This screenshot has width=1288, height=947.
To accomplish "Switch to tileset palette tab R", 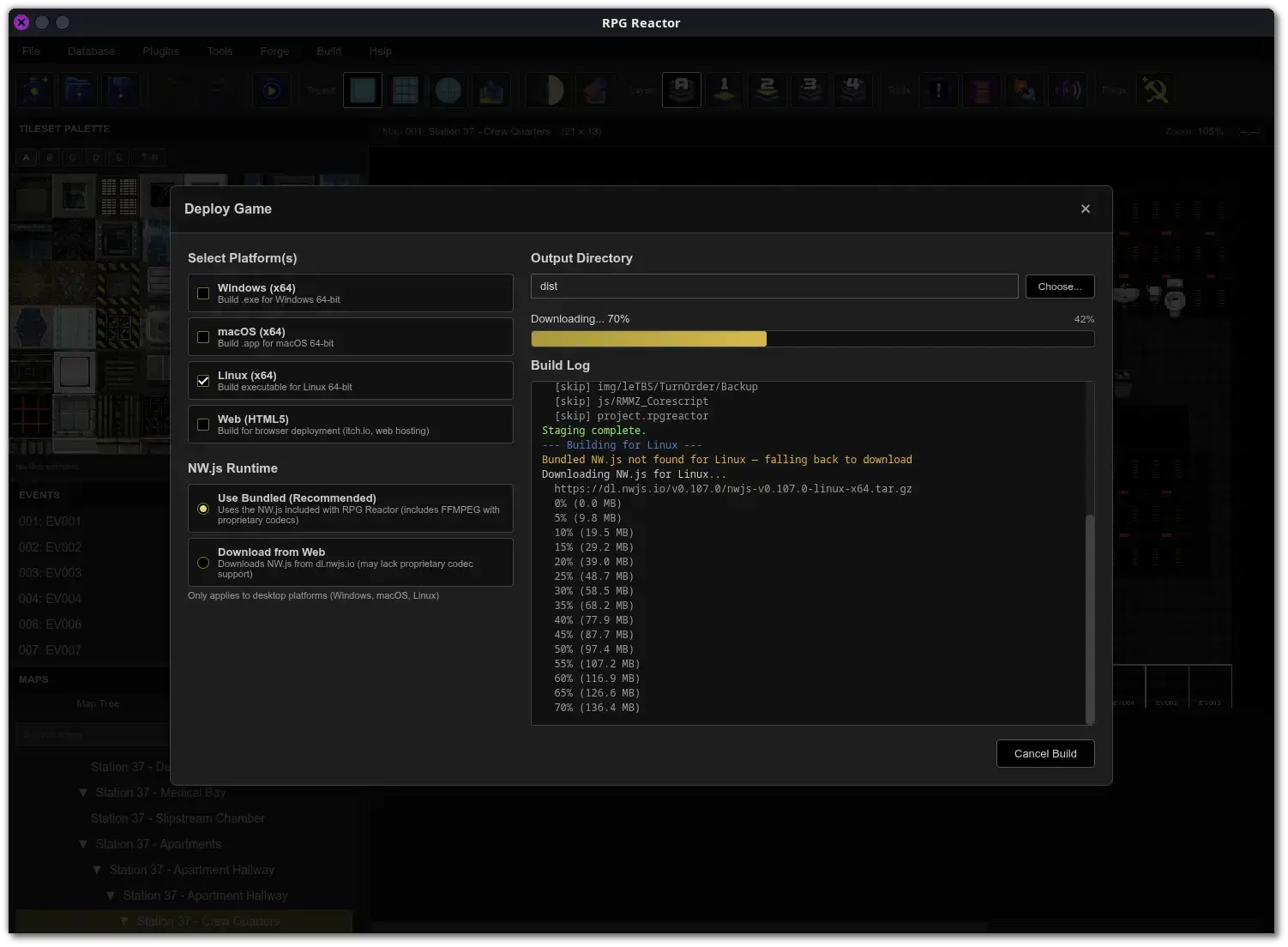I will coord(150,158).
